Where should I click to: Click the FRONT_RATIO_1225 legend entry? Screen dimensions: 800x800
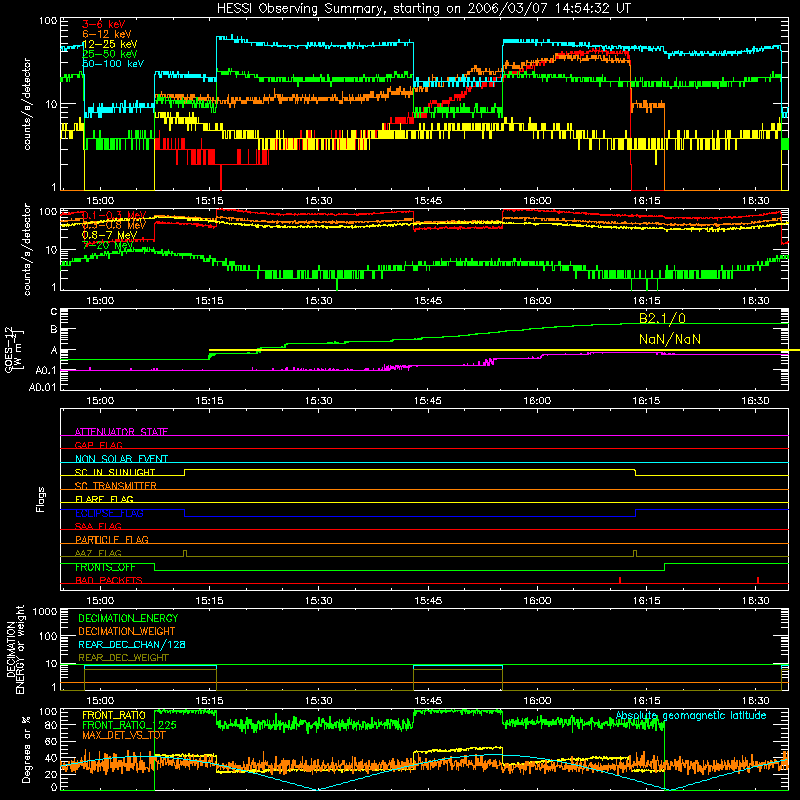point(129,725)
